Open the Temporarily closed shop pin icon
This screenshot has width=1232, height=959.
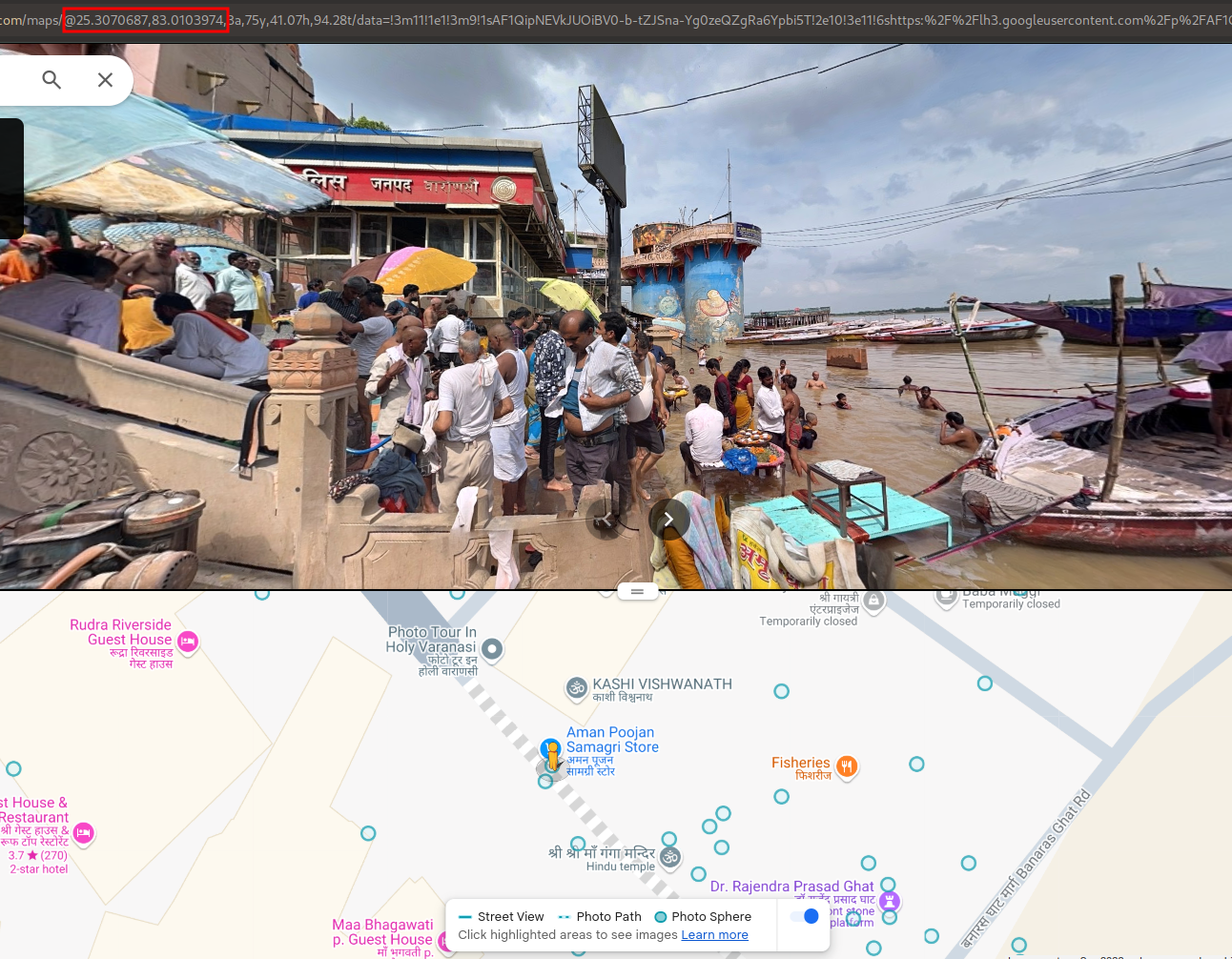pos(874,601)
